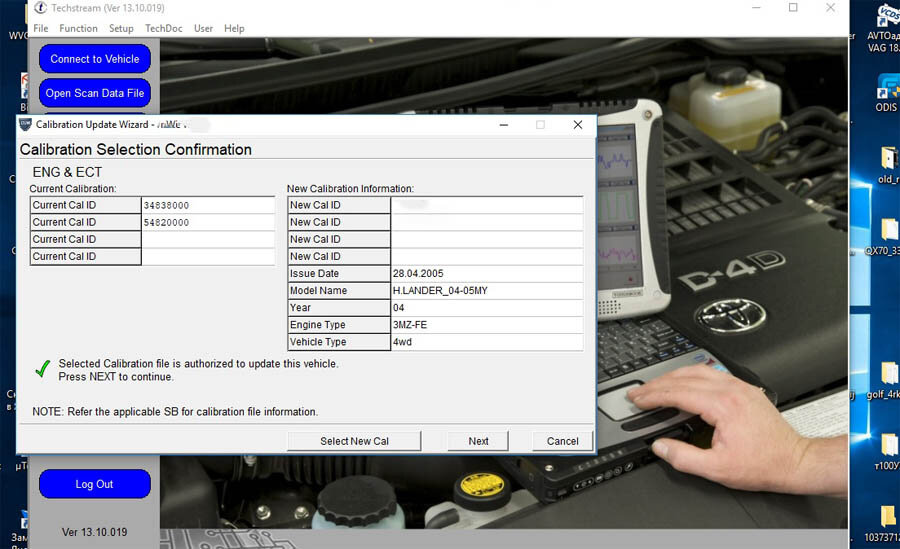The width and height of the screenshot is (900, 549).
Task: Click the Issue Date label cell
Action: click(x=339, y=273)
